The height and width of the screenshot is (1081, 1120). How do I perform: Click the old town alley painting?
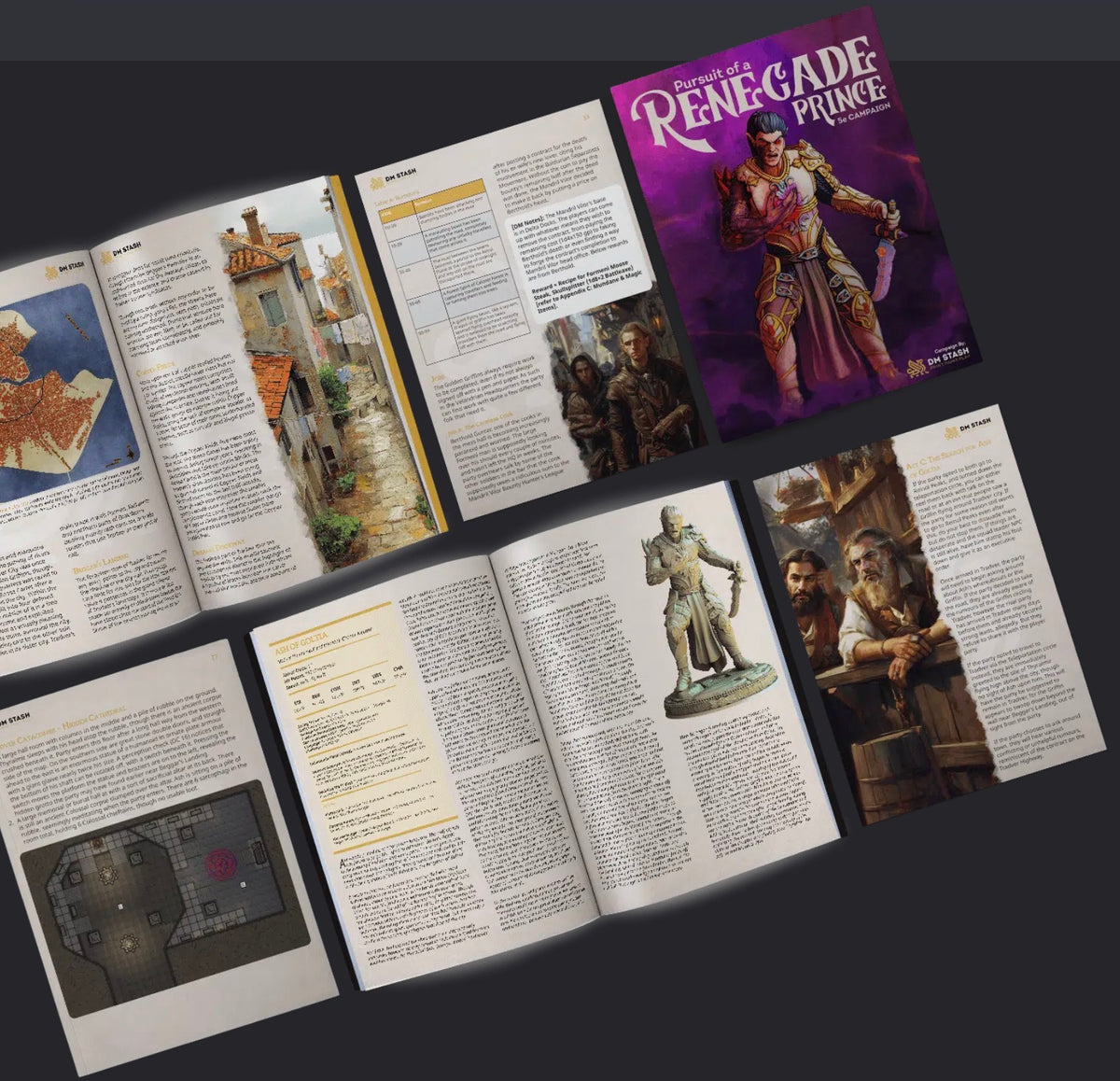(x=335, y=377)
